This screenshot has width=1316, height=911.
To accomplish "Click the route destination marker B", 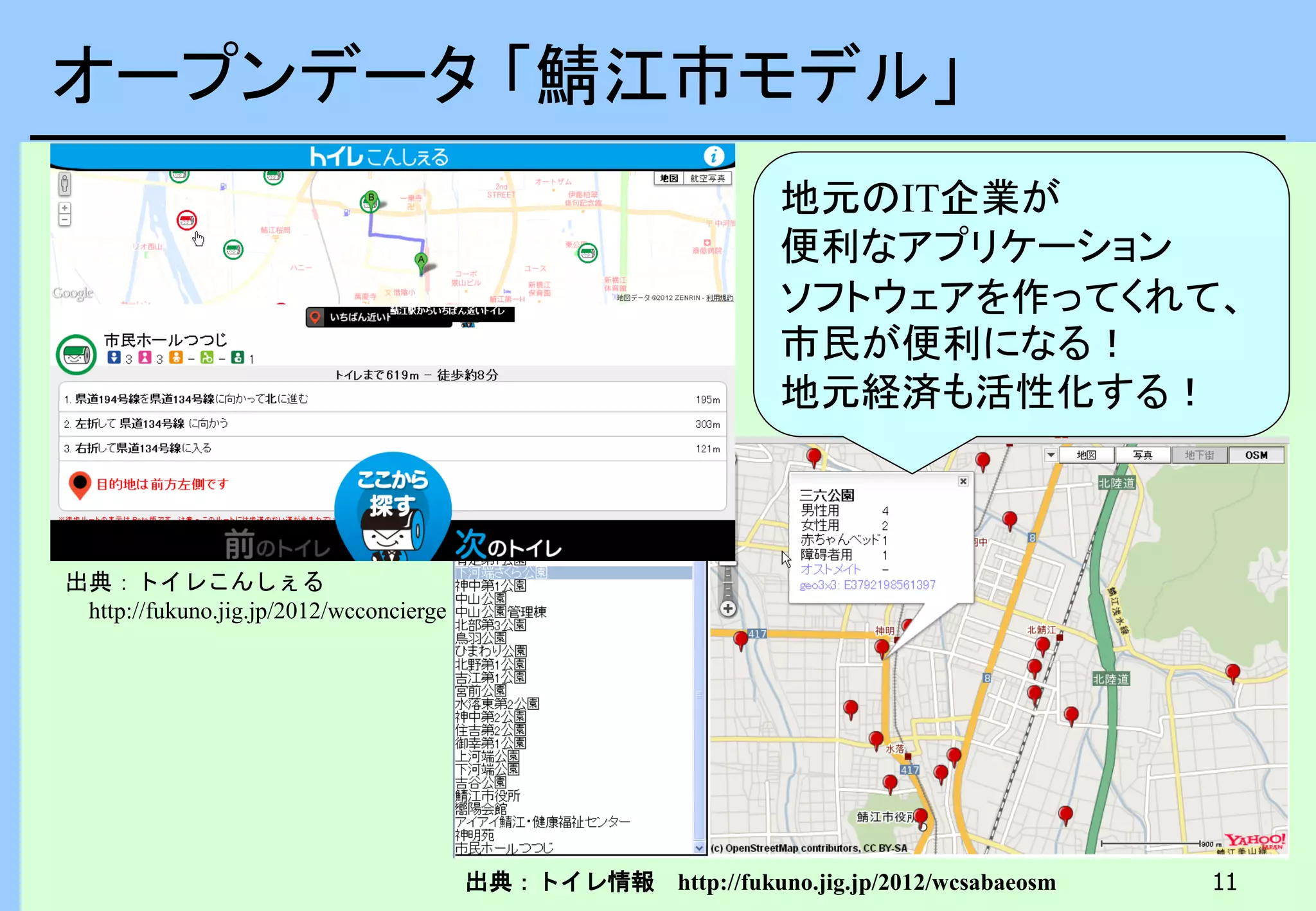I will pos(371,200).
